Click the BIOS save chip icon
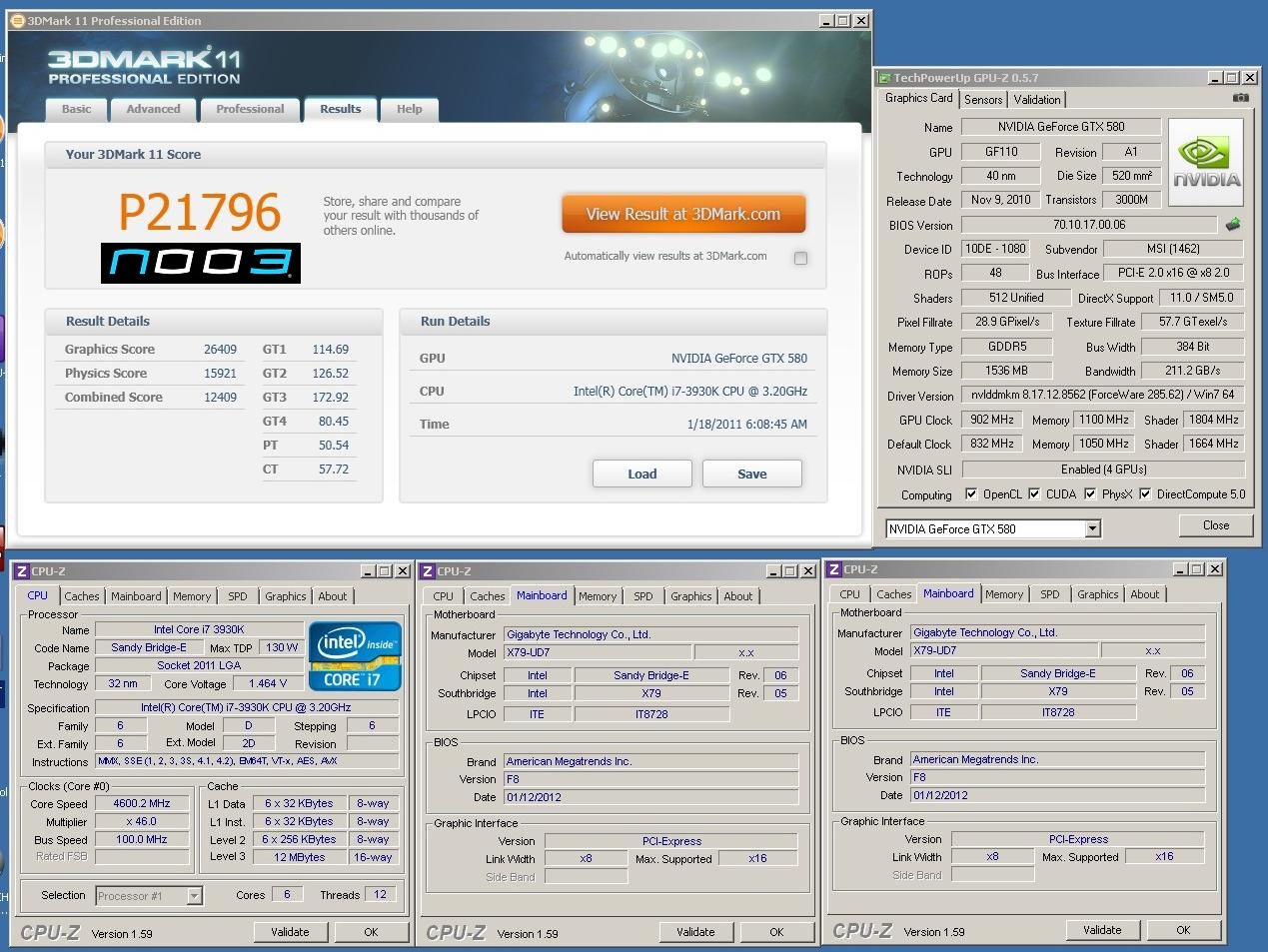This screenshot has width=1268, height=952. point(1233,225)
